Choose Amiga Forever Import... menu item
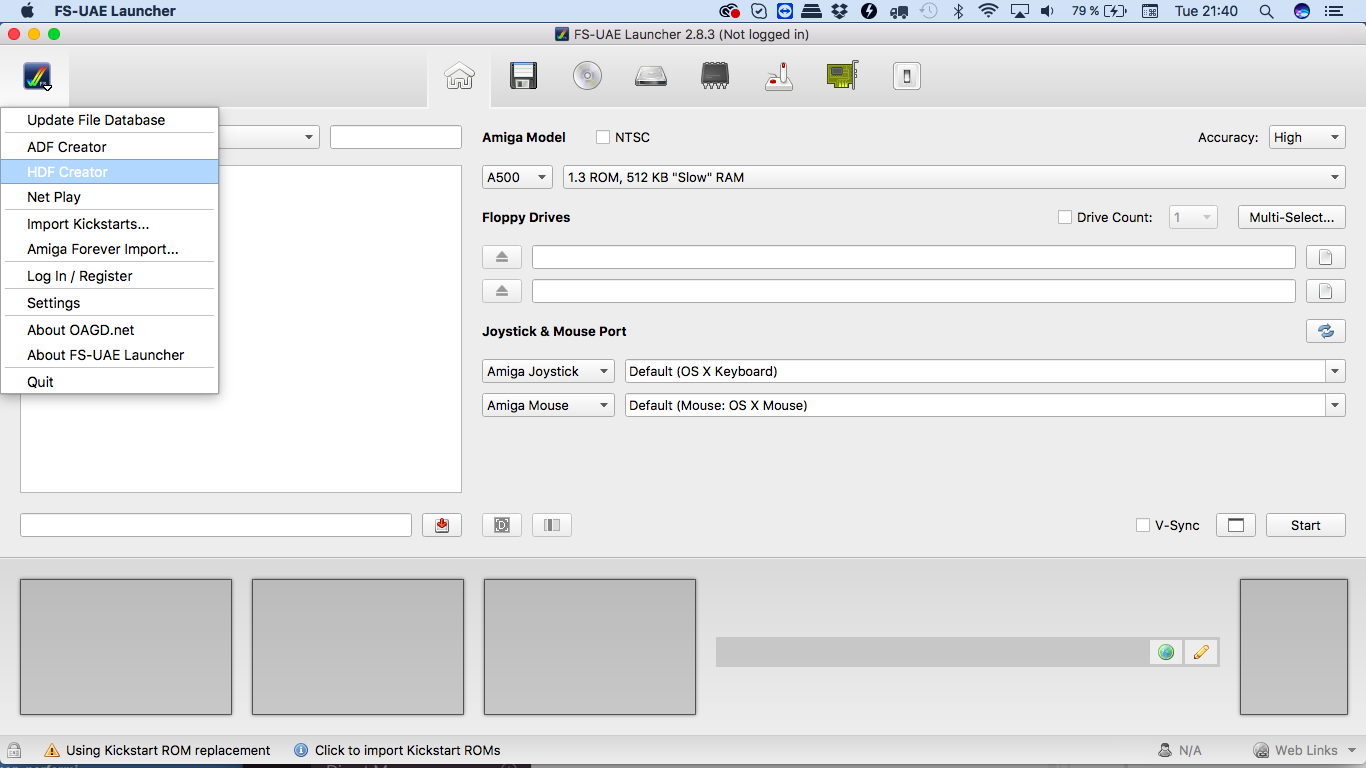This screenshot has height=768, width=1366. [x=110, y=249]
